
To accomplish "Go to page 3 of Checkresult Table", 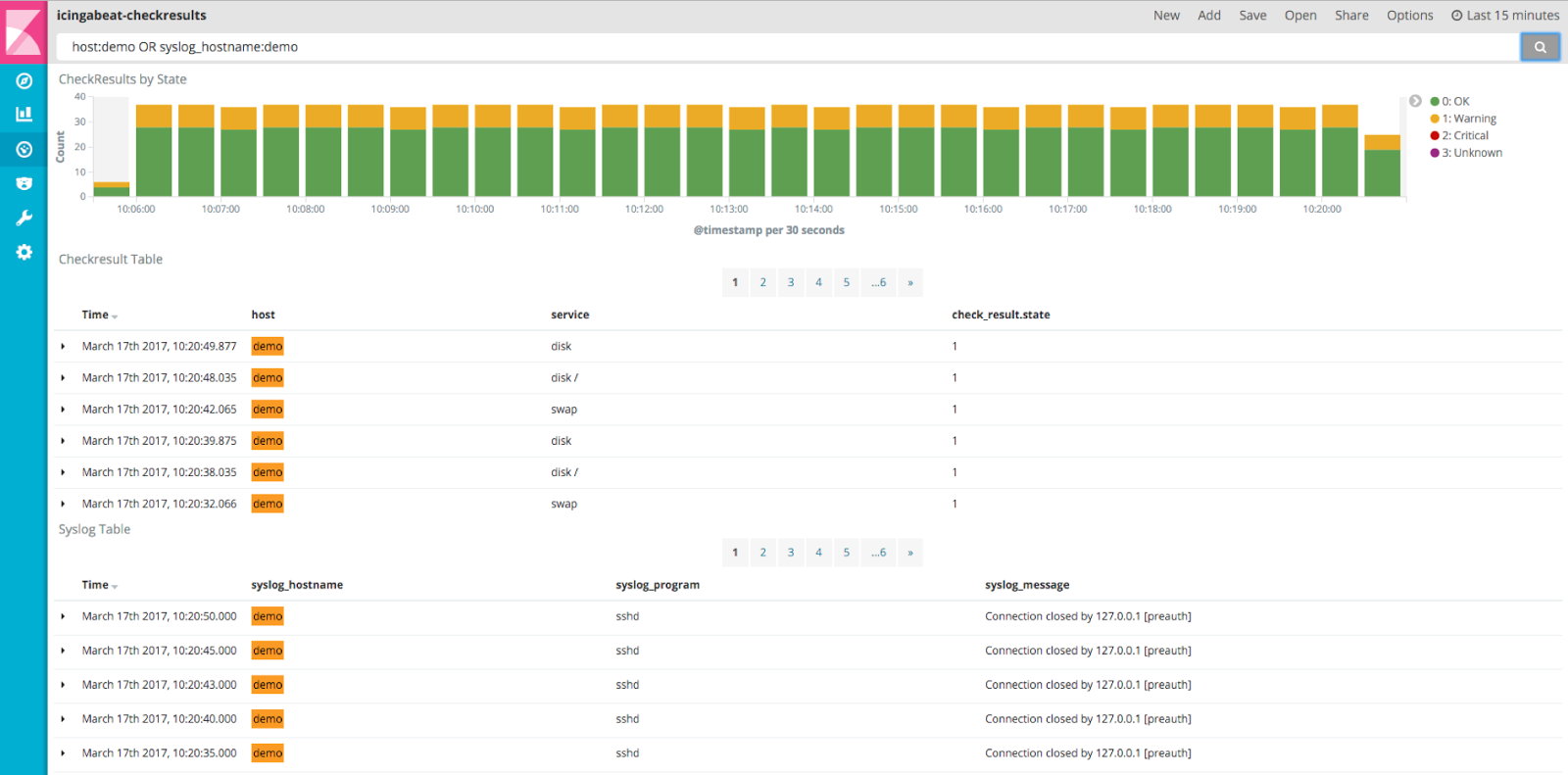I will coord(791,282).
